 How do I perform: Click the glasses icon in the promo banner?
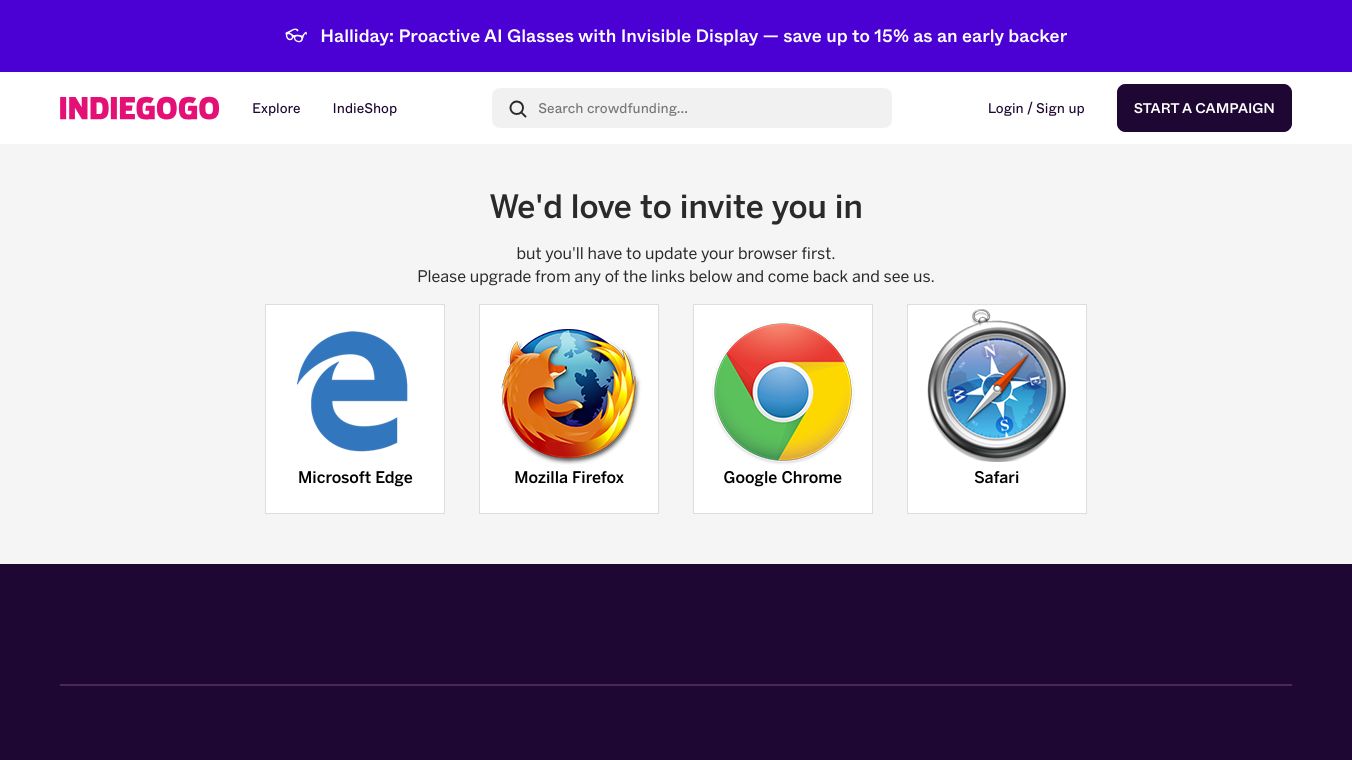pyautogui.click(x=296, y=36)
